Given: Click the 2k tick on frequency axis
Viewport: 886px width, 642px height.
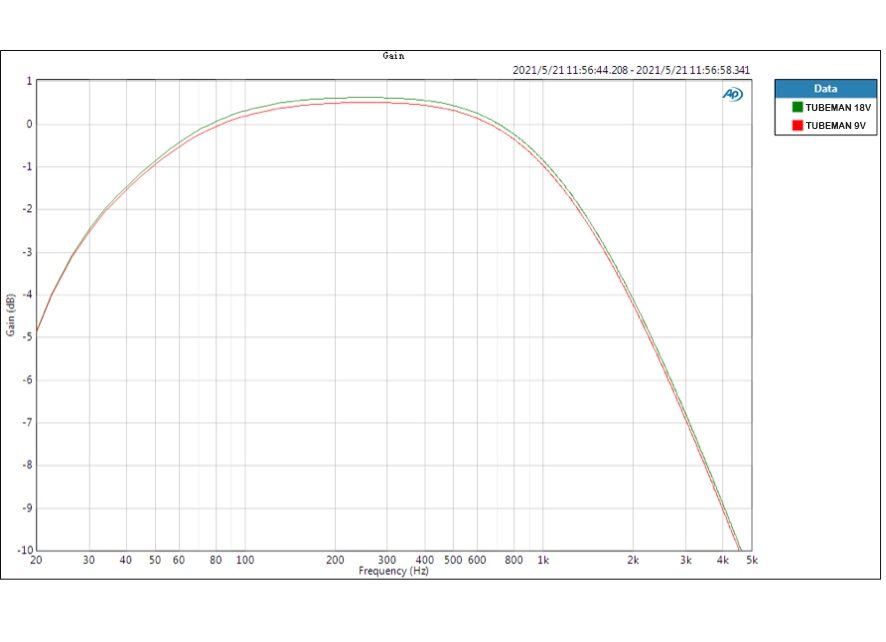Looking at the screenshot, I should (633, 560).
